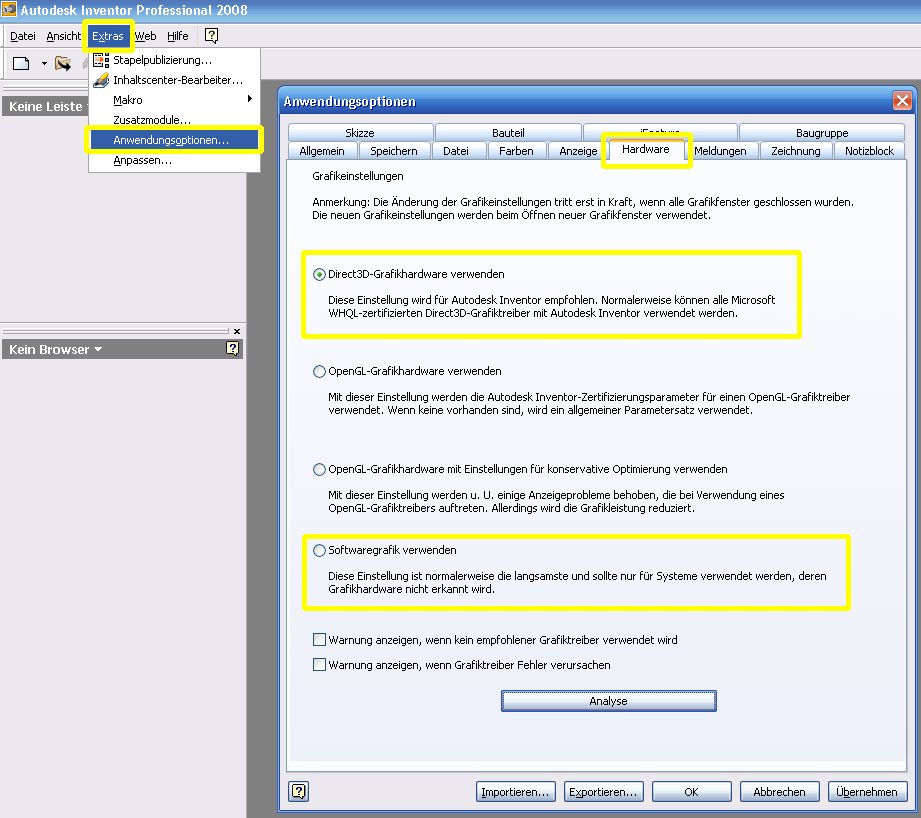Enable warning for non-recommended Grafiktreiber checkbox
Screen dimensions: 921x818
tap(320, 639)
